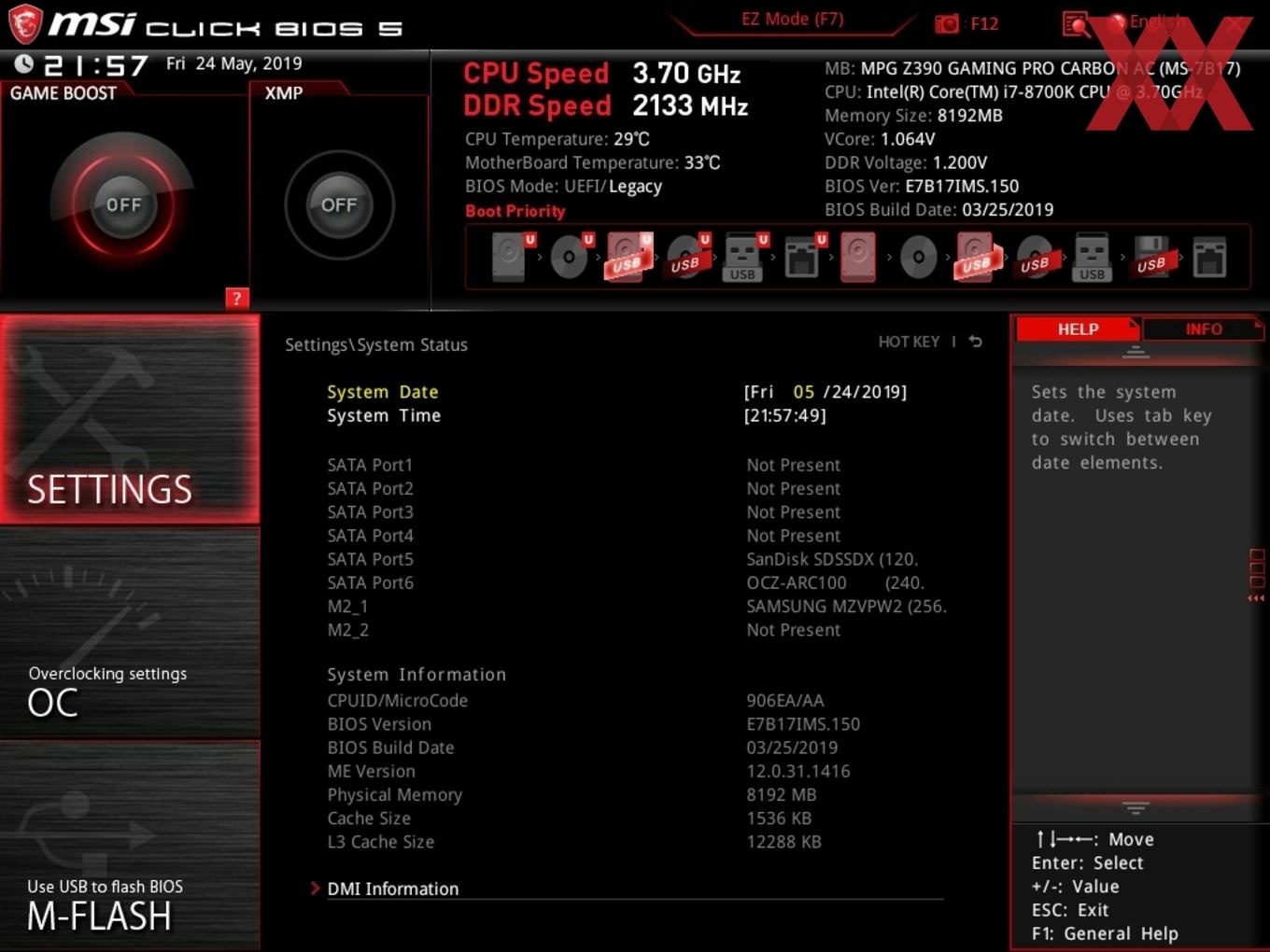
Task: Click the System Time value 21:57:49
Action: point(785,415)
